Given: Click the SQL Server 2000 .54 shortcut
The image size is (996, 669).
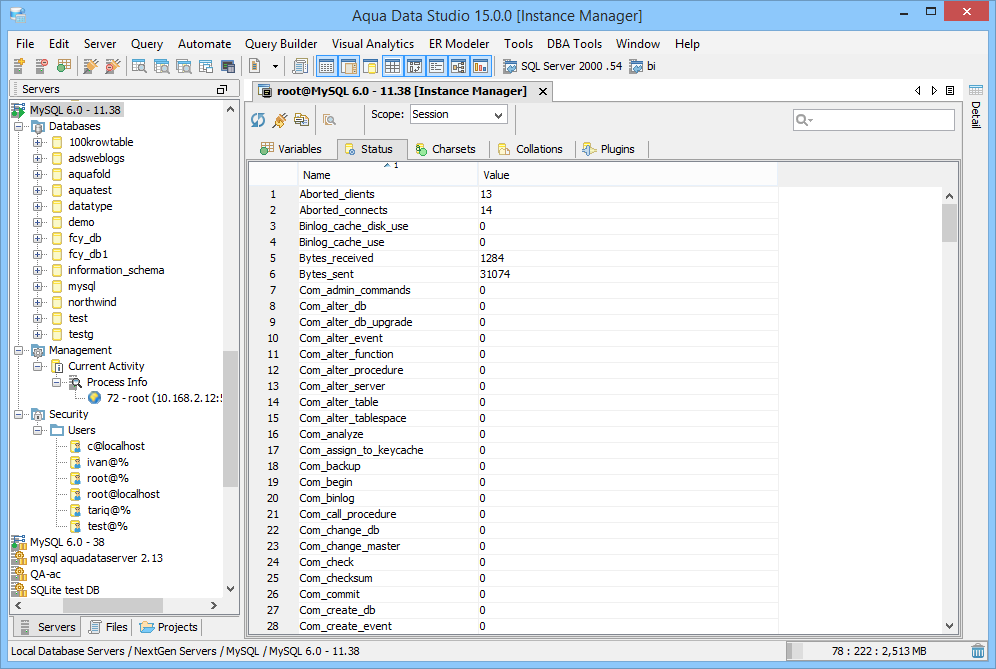Looking at the screenshot, I should [x=562, y=66].
